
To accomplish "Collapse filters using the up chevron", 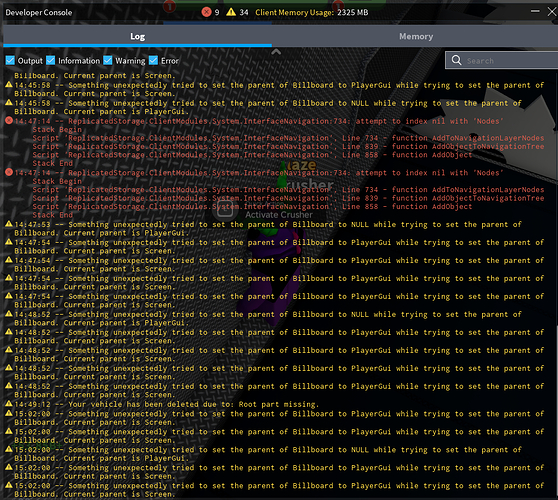I will (x=276, y=52).
